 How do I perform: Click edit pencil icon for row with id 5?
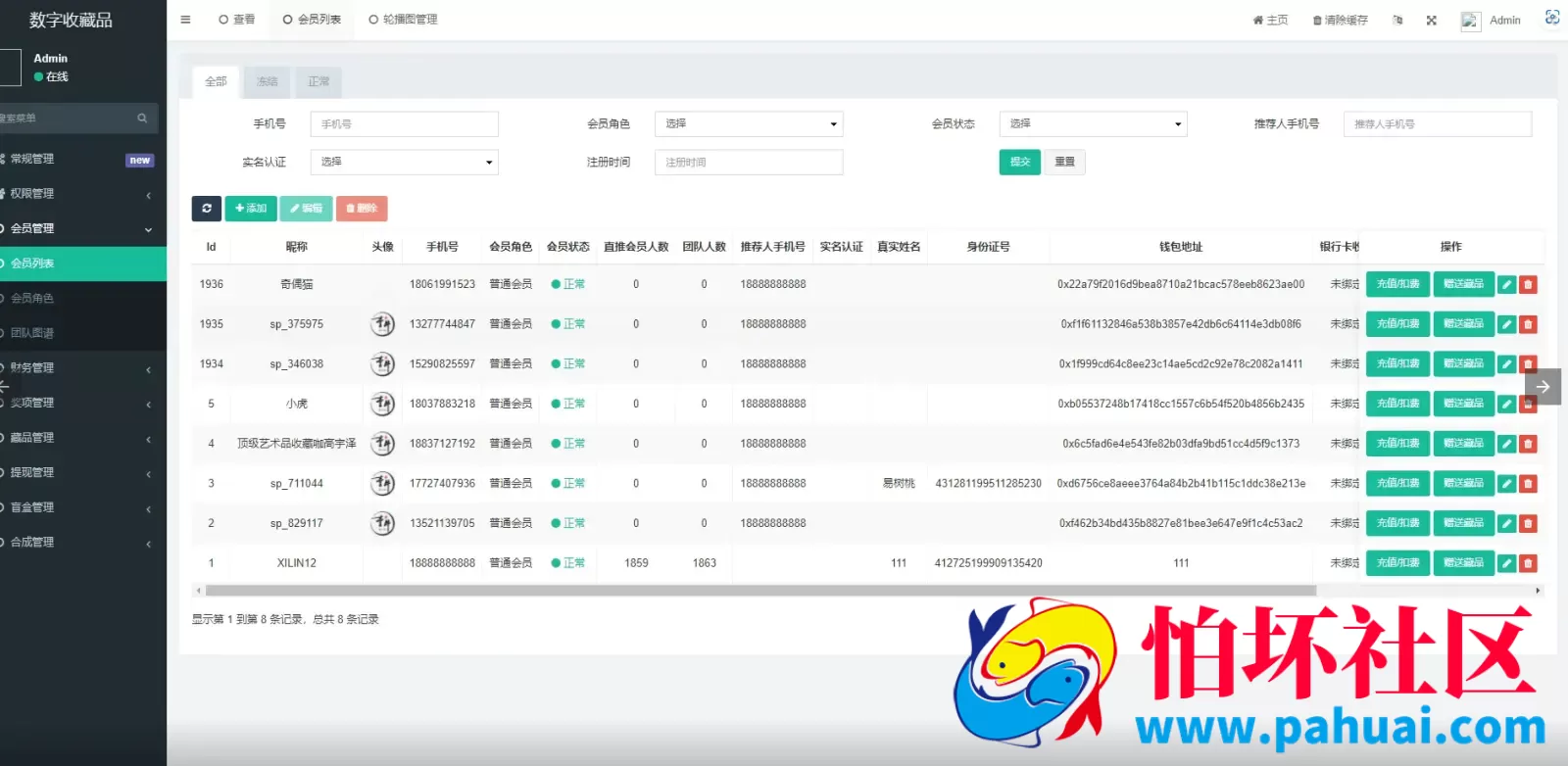(x=1507, y=405)
